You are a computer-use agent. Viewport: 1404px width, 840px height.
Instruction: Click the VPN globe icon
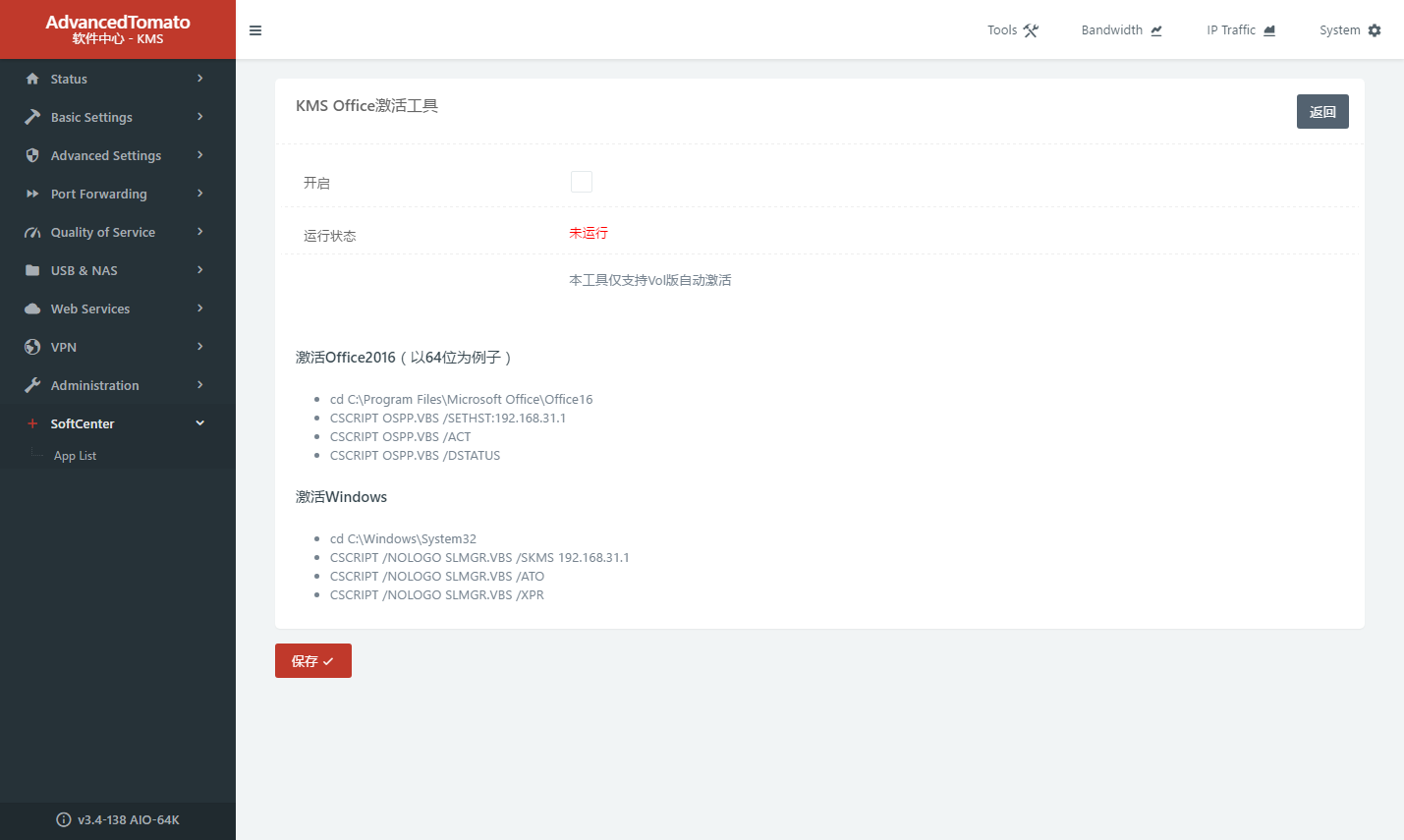pyautogui.click(x=32, y=347)
